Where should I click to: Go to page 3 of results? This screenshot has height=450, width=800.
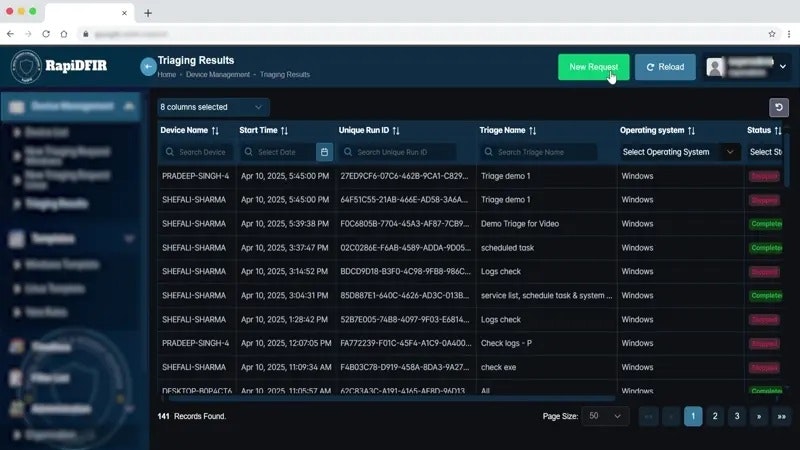[737, 416]
